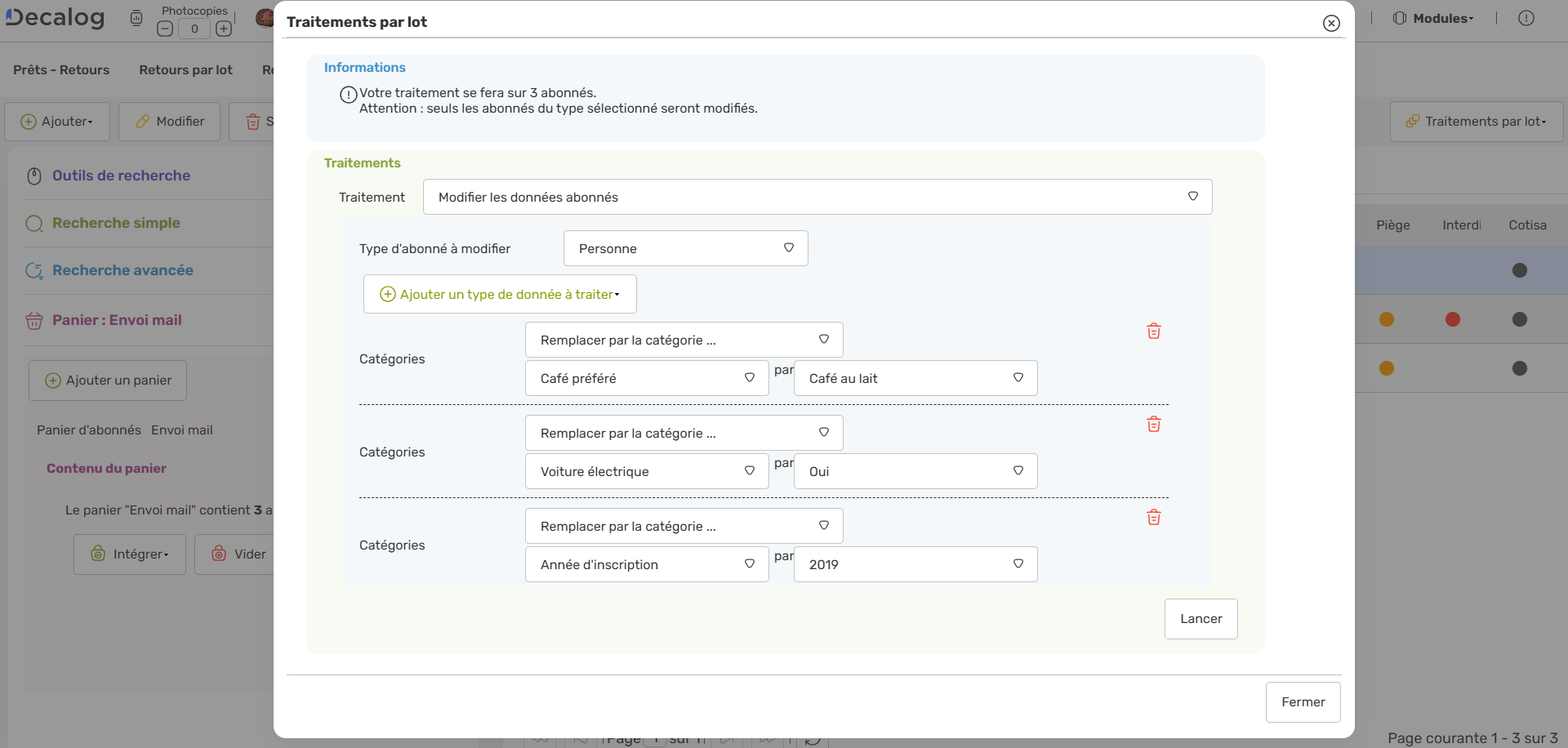Open the Intégrer menu button
This screenshot has height=748, width=1568.
tap(130, 554)
